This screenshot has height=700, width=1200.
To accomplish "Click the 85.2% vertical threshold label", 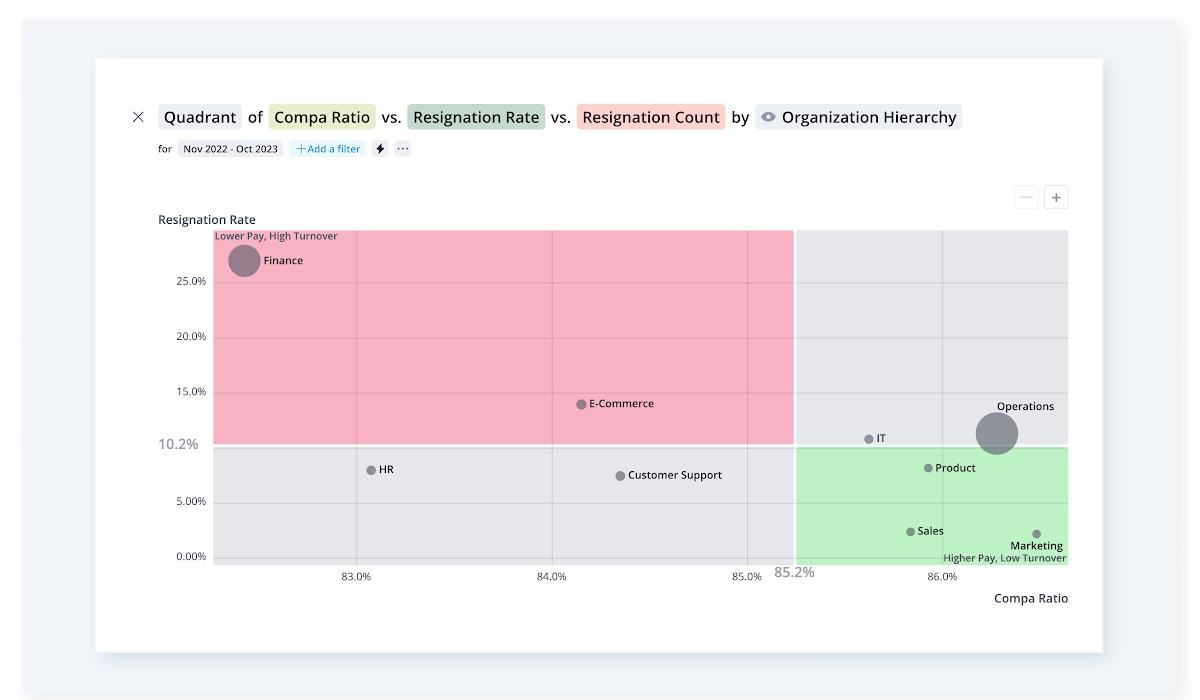I will [794, 572].
